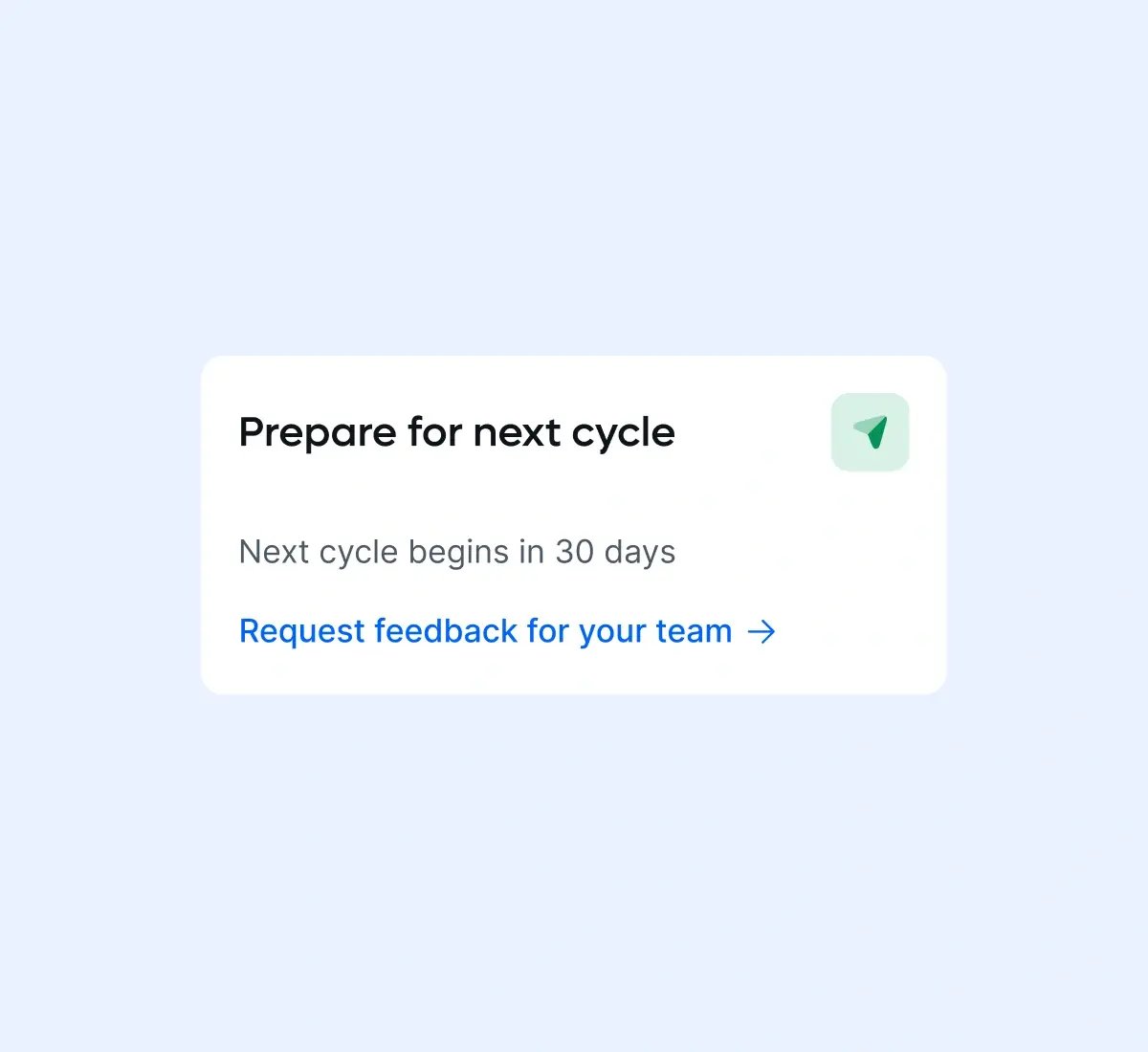Click the word 'Prepare' in the card title
This screenshot has width=1148, height=1052.
[317, 432]
